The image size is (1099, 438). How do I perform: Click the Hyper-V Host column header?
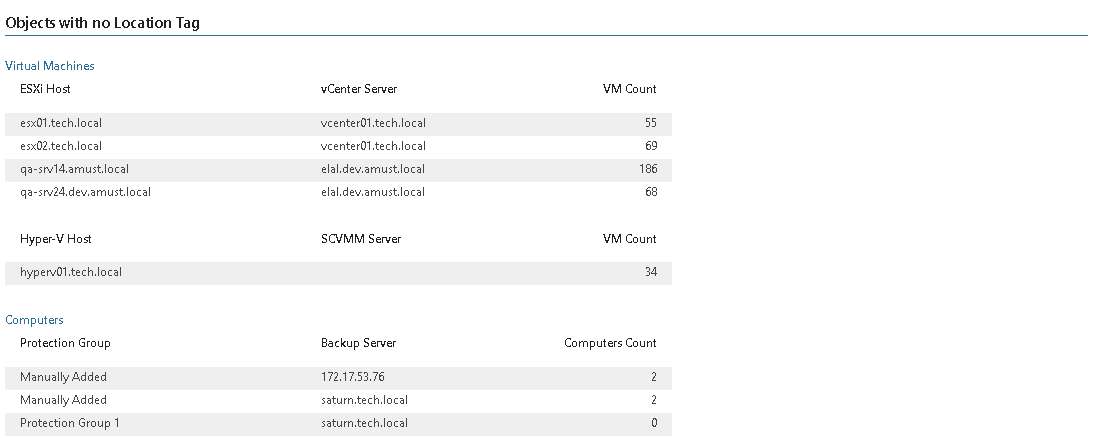56,239
